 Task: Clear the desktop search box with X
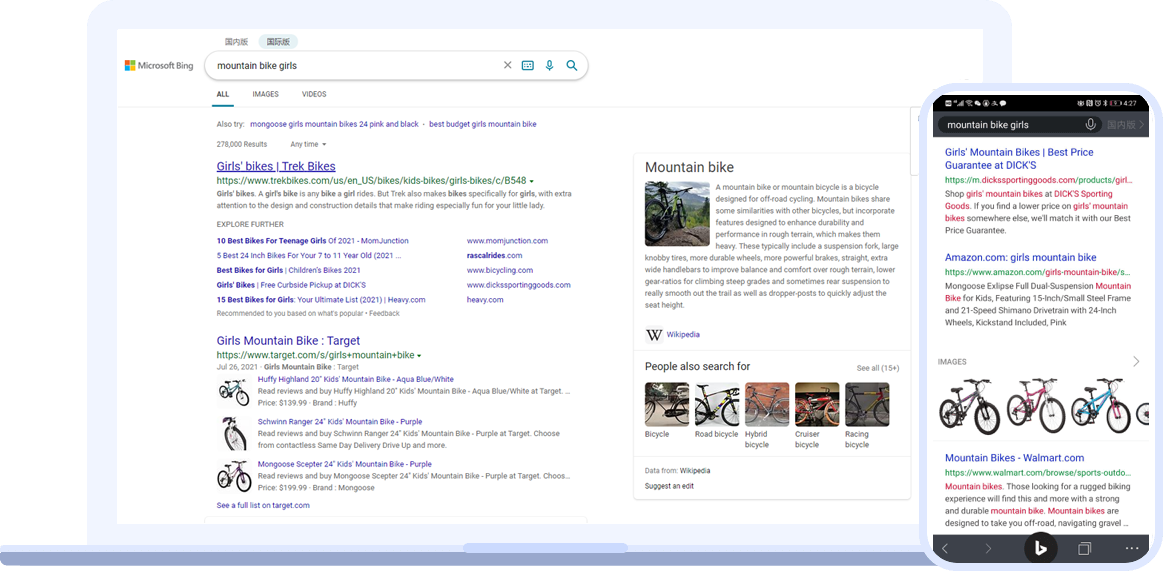point(507,66)
